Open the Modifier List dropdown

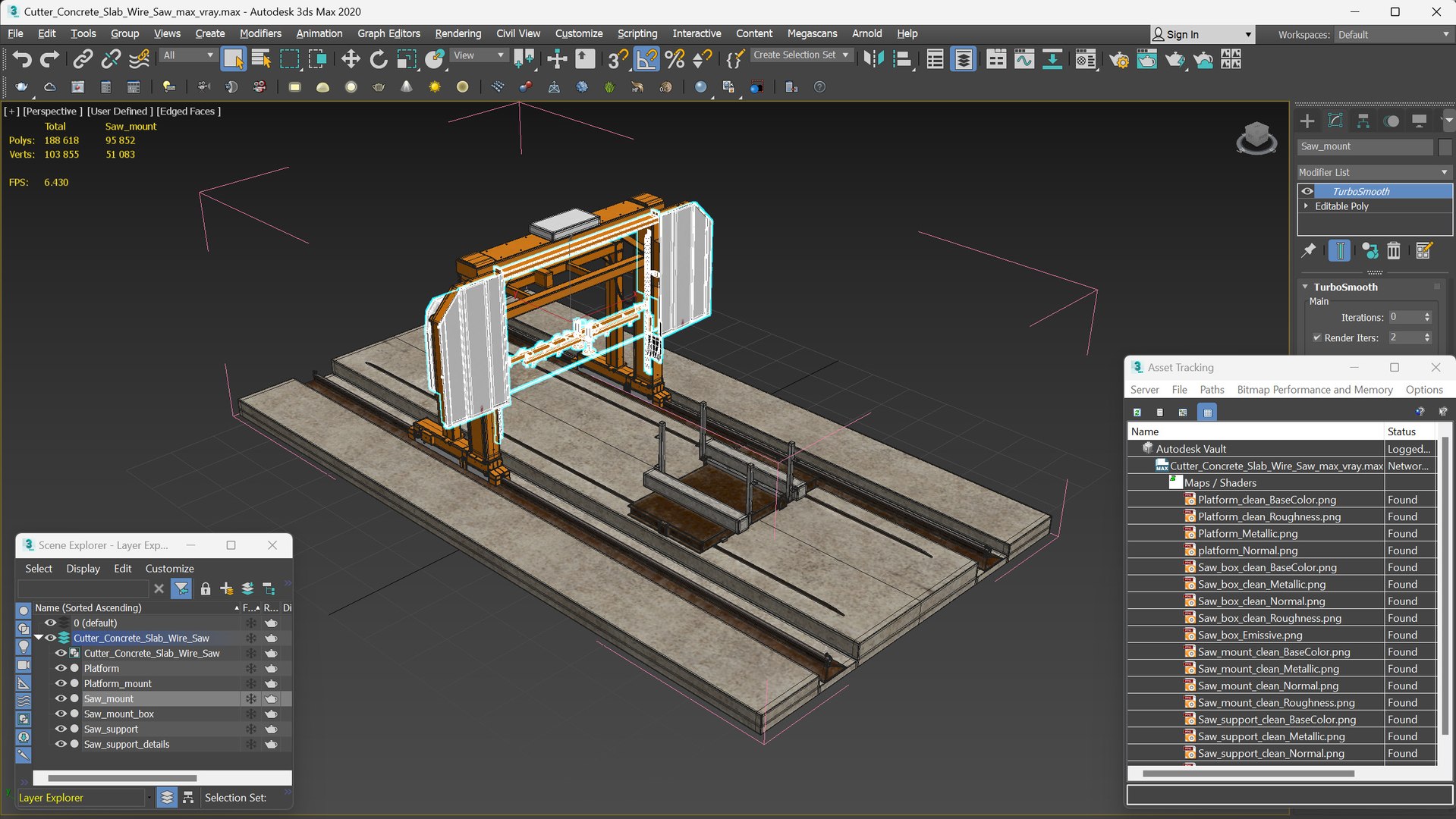pos(1374,172)
